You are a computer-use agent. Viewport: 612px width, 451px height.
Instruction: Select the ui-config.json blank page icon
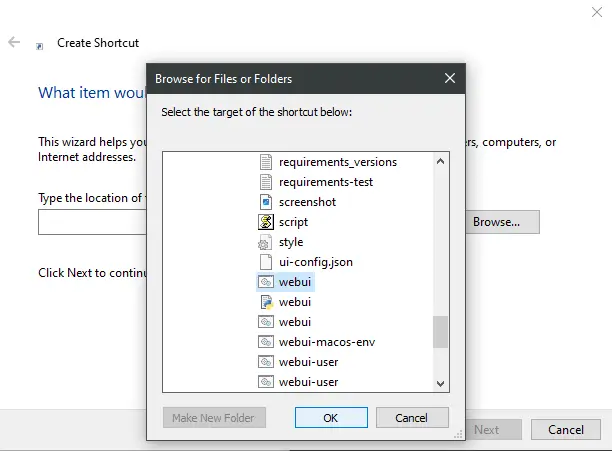265,262
